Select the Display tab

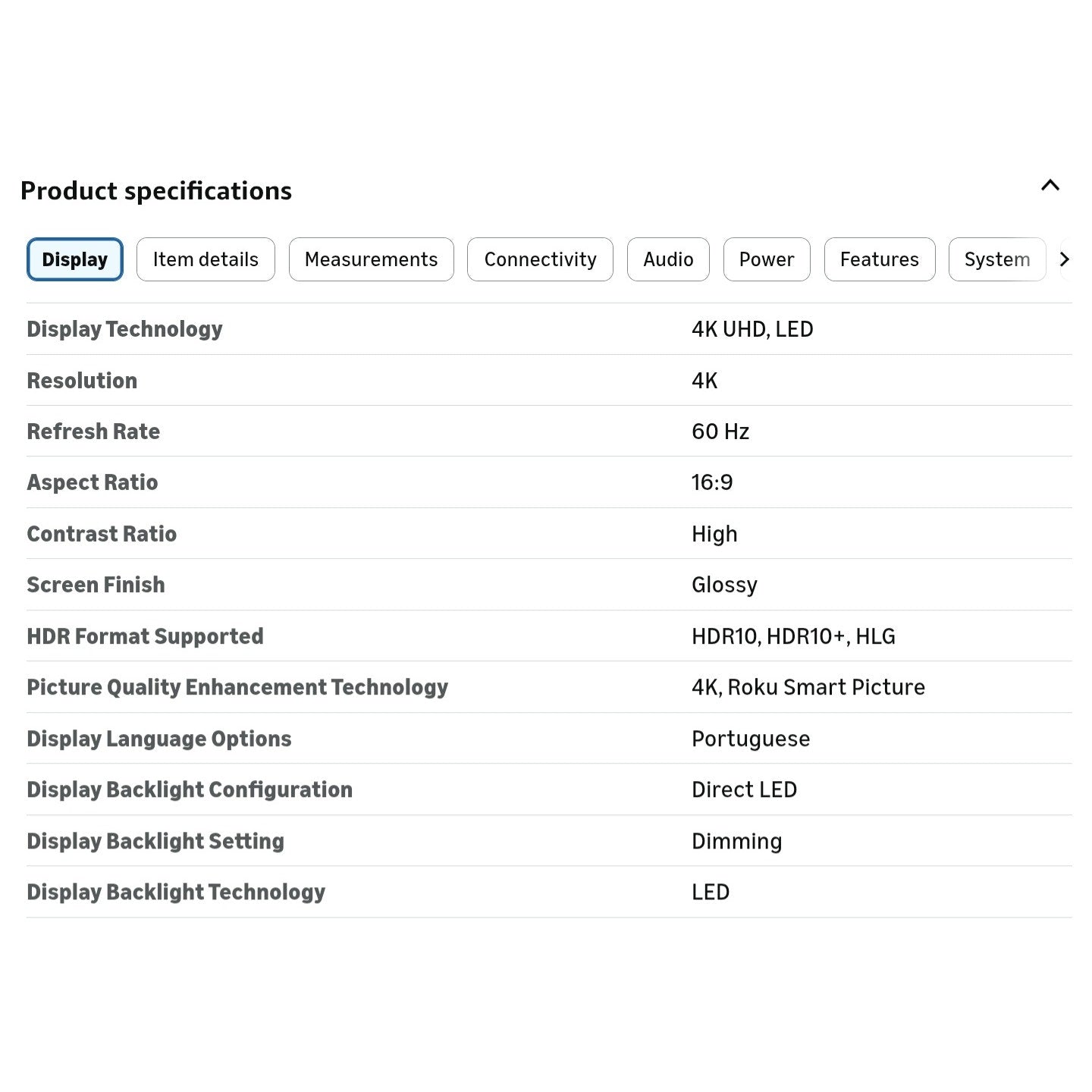[x=74, y=259]
